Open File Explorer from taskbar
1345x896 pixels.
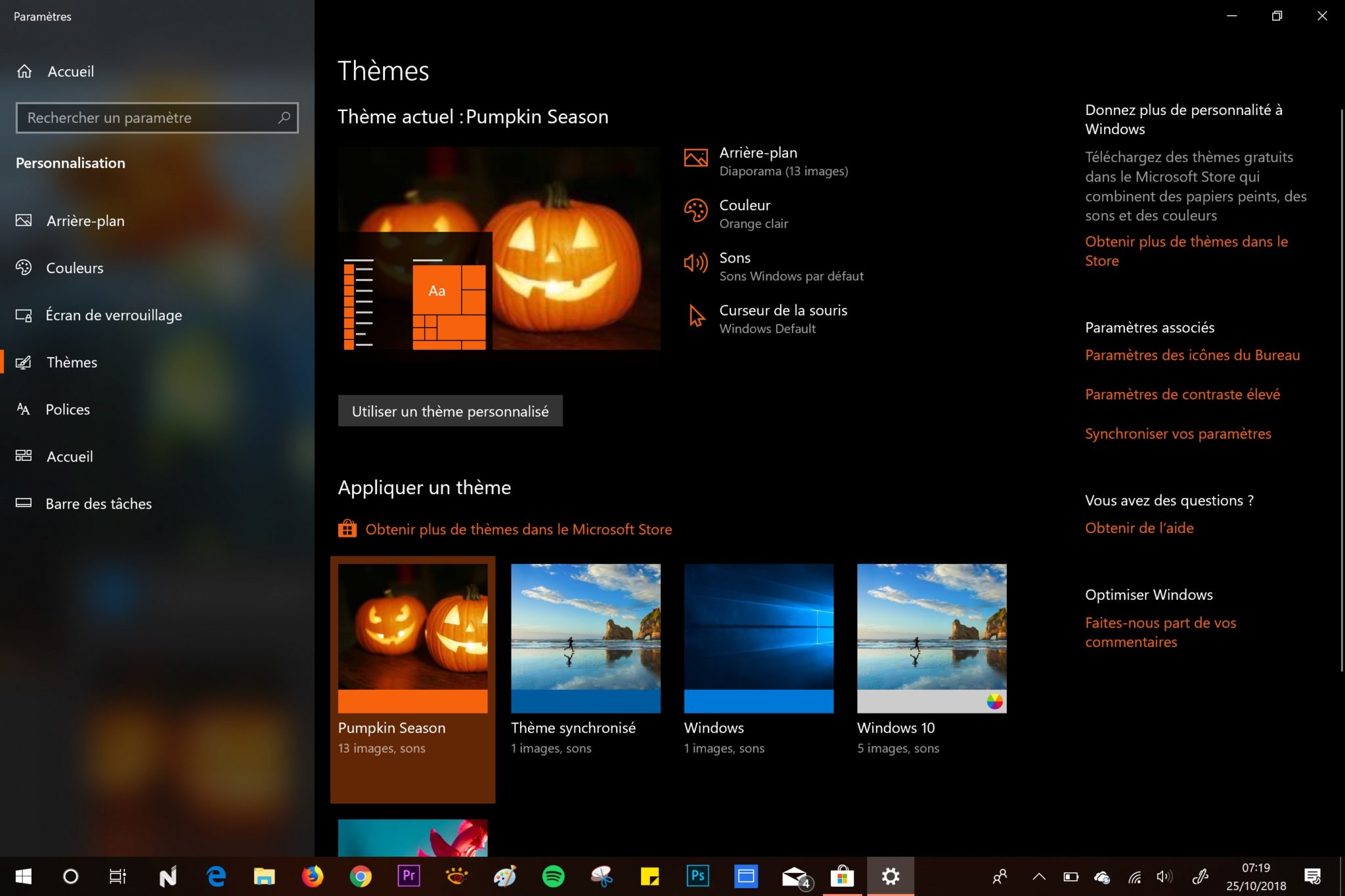264,876
